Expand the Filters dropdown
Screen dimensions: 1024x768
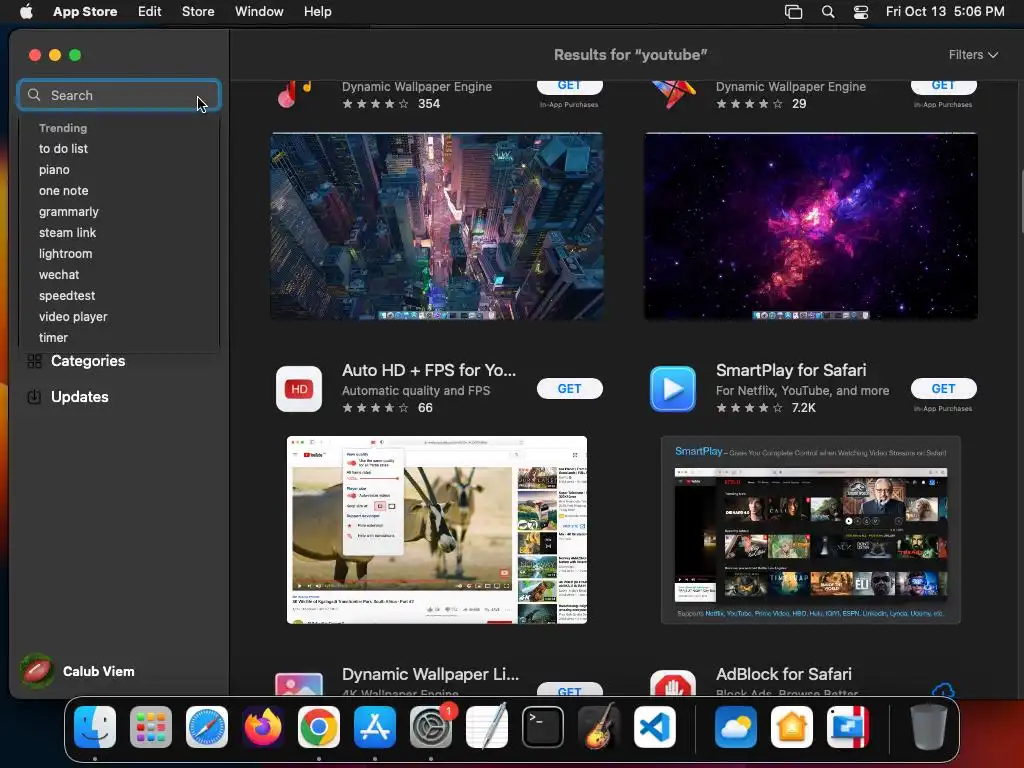973,55
